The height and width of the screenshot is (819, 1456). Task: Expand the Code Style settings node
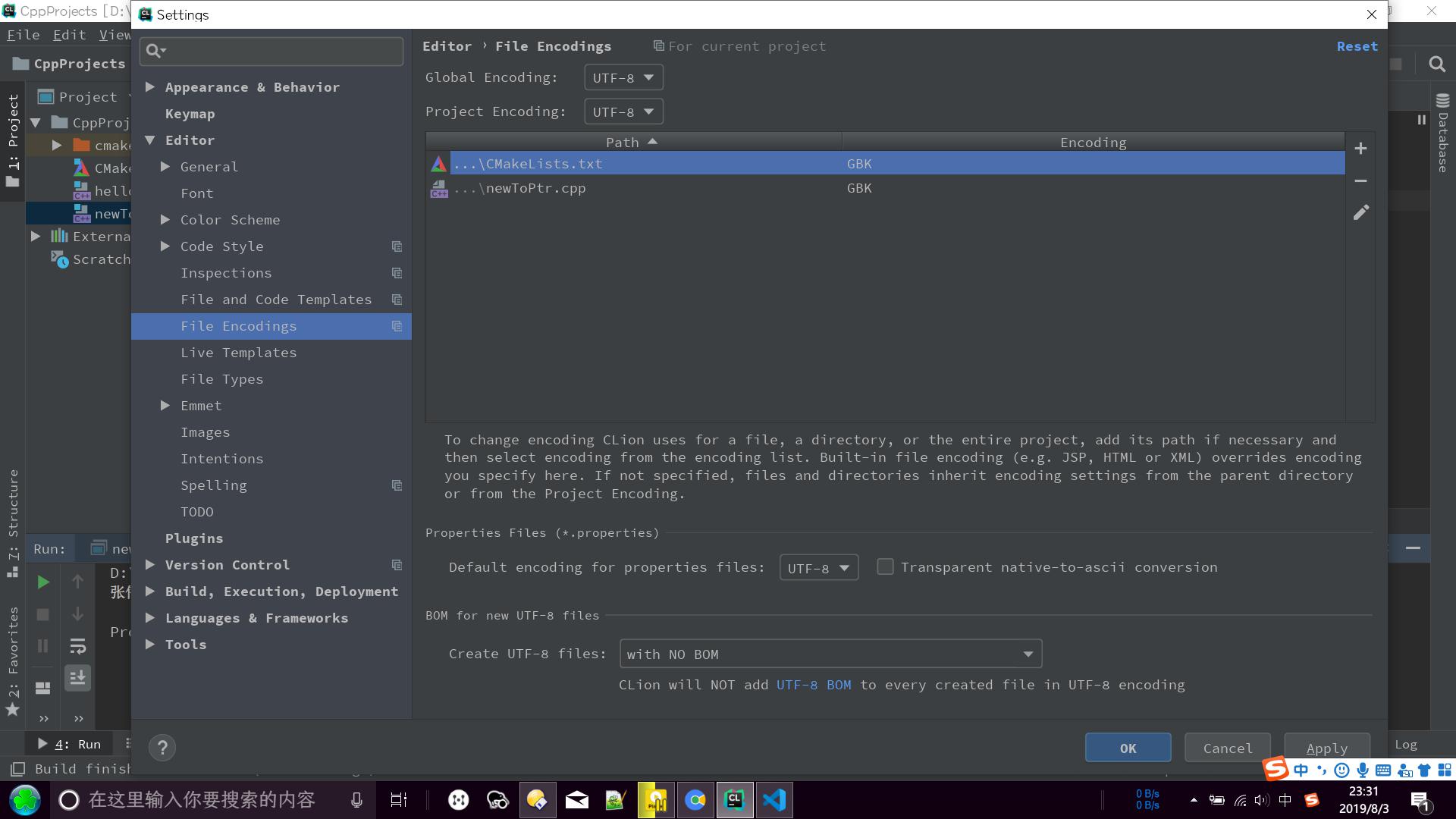click(165, 246)
